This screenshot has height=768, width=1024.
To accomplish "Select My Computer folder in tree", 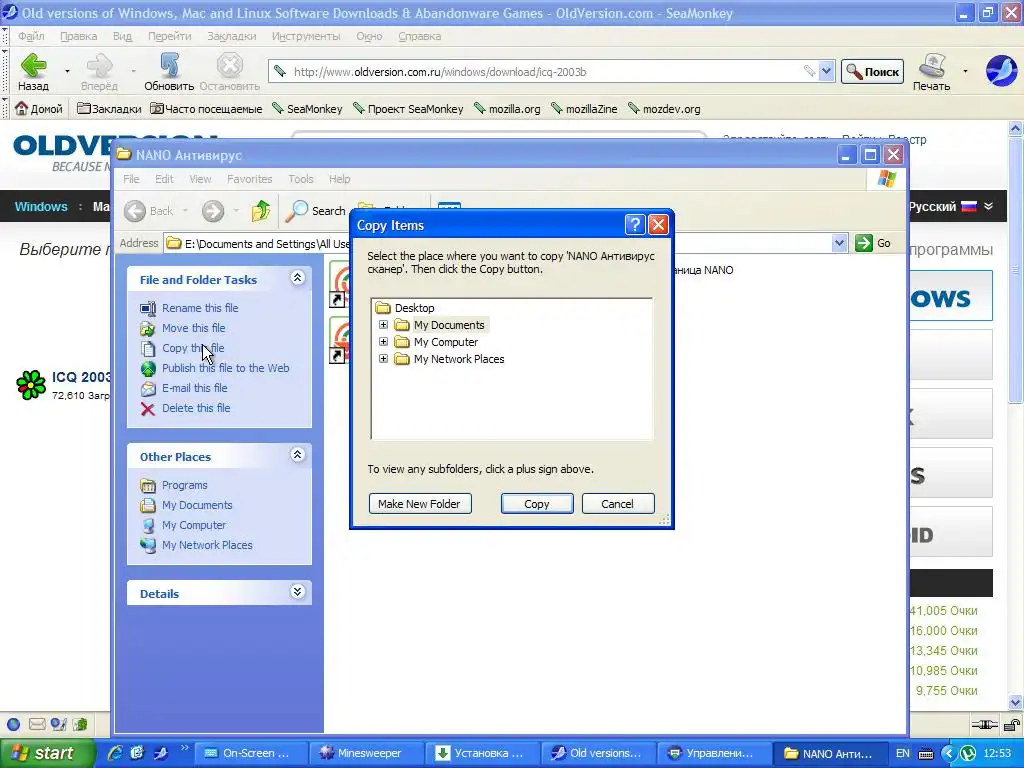I will point(445,342).
